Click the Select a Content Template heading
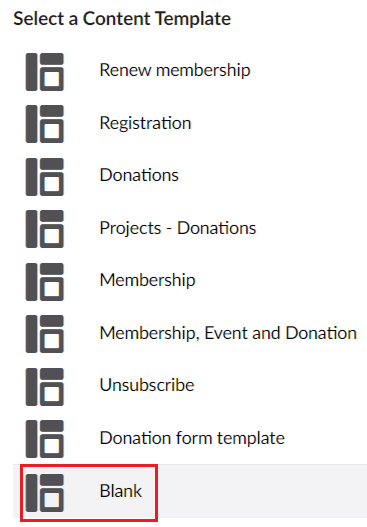 click(x=122, y=18)
